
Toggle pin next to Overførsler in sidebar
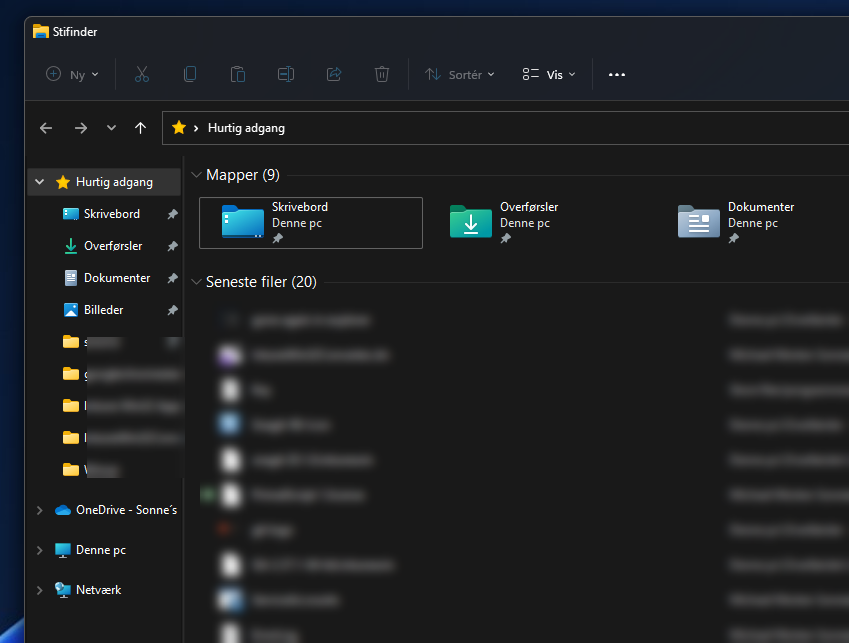point(172,246)
